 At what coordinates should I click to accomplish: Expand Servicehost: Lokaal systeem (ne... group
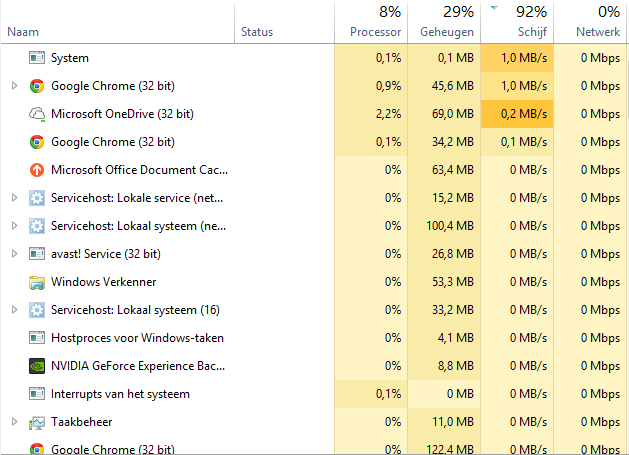coord(14,225)
